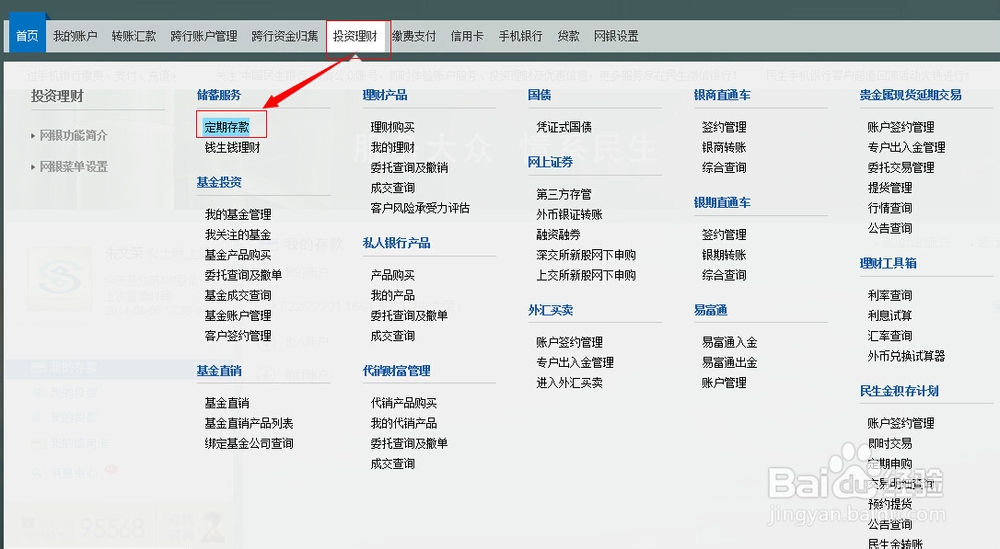
Task: Click 银期转账 link
Action: 724,255
